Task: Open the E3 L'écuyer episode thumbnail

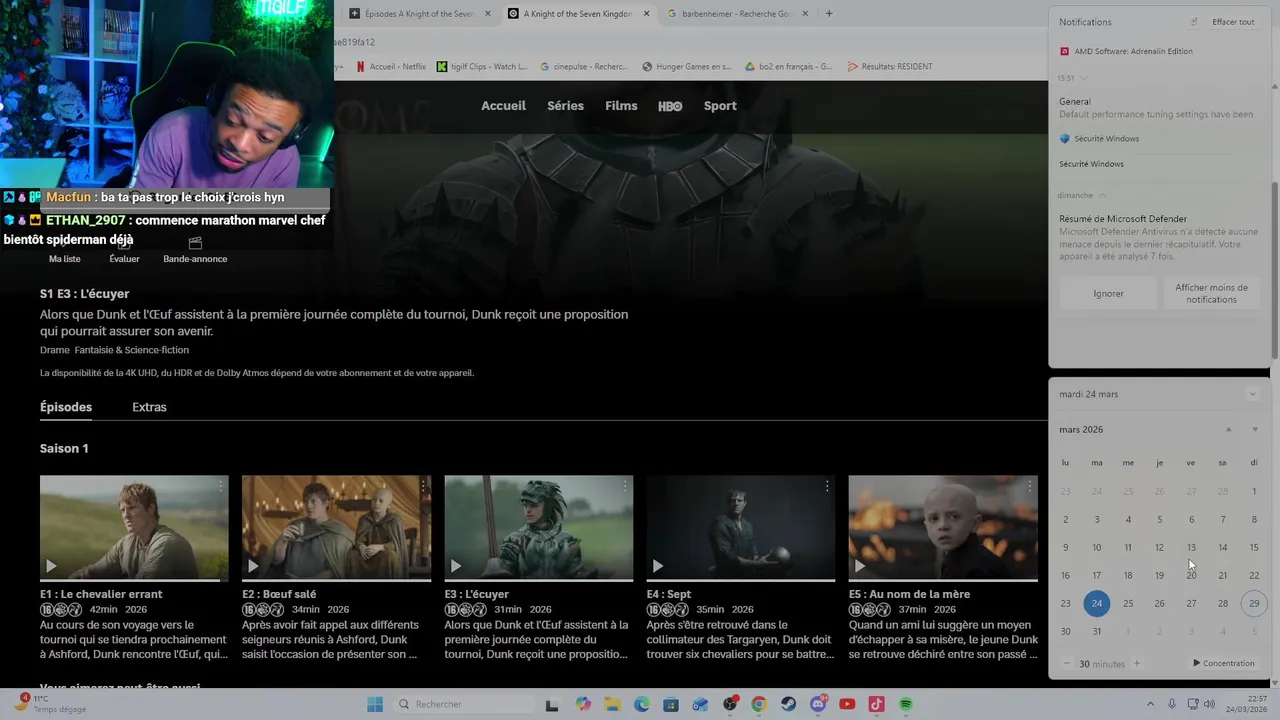Action: pos(539,528)
